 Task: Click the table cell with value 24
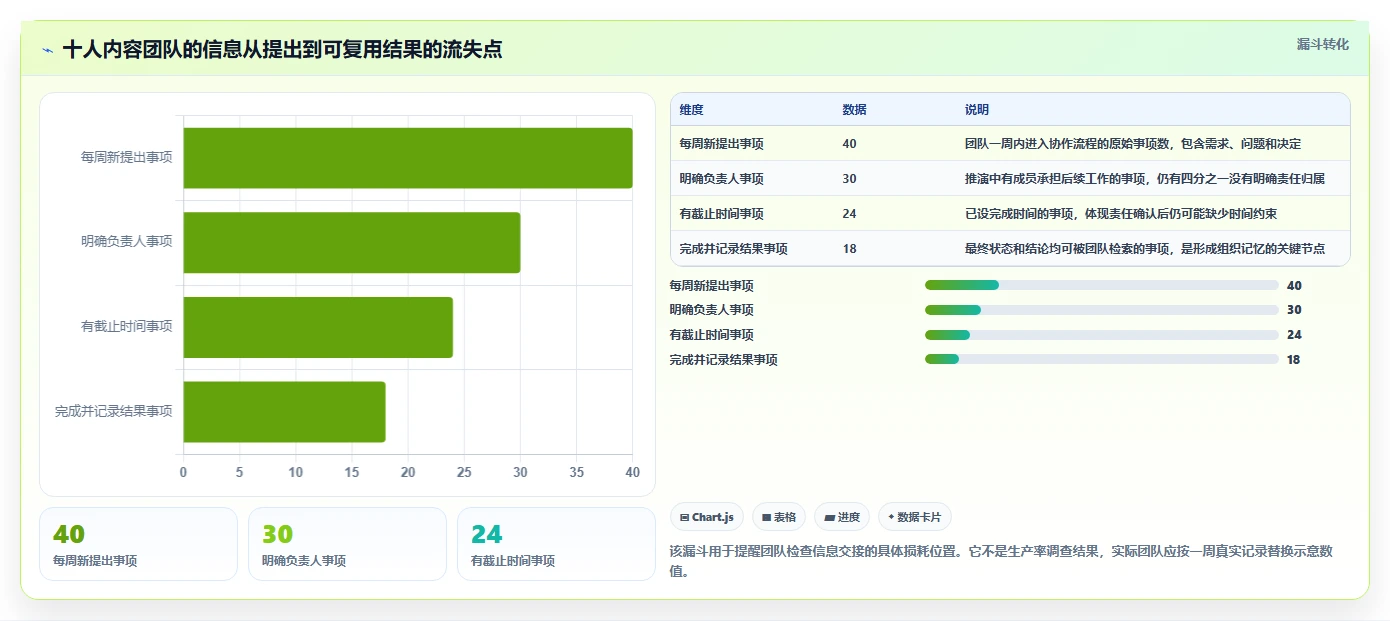850,214
